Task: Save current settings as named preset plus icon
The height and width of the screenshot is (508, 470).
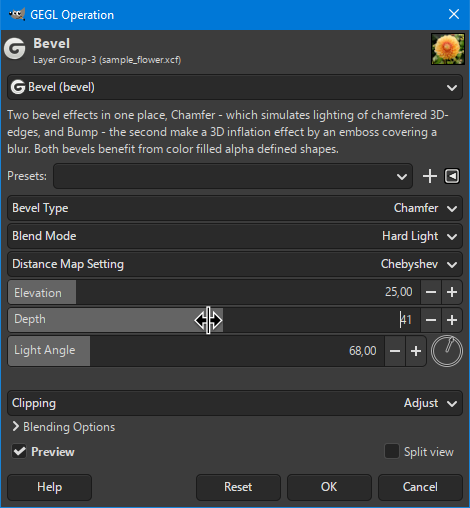Action: click(x=430, y=176)
